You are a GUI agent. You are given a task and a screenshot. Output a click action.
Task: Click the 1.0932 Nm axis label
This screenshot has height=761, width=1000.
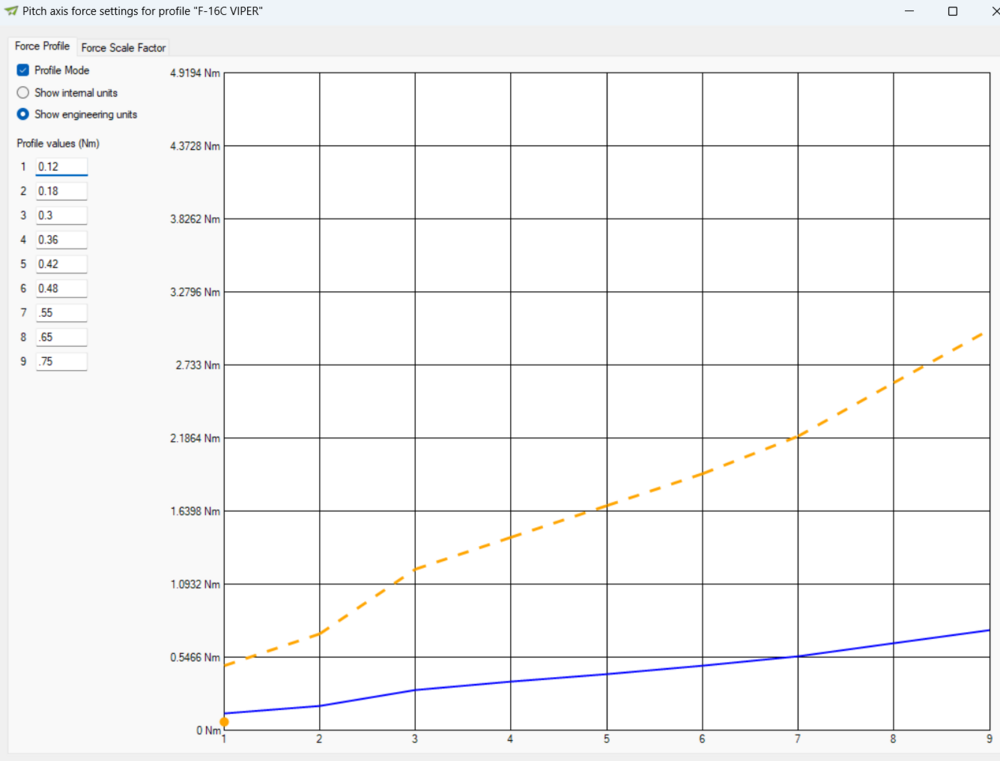tap(195, 584)
